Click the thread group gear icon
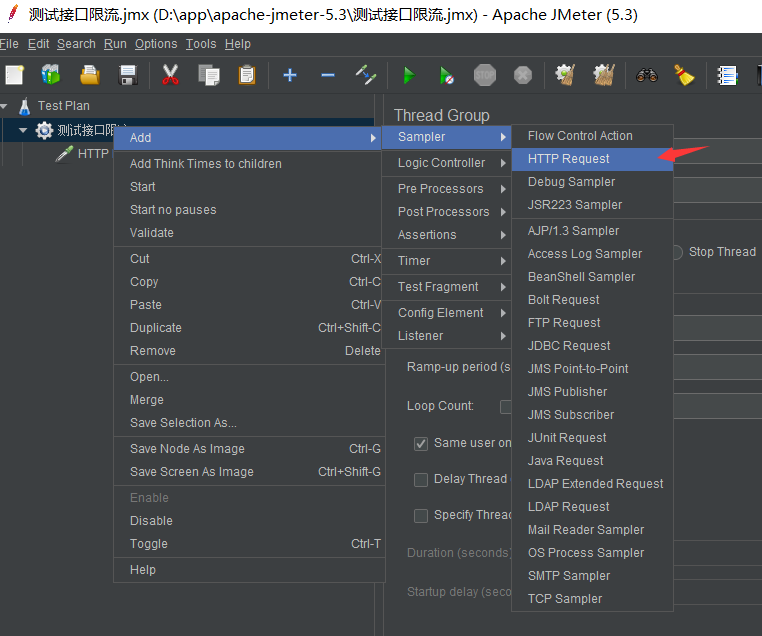 coord(44,130)
